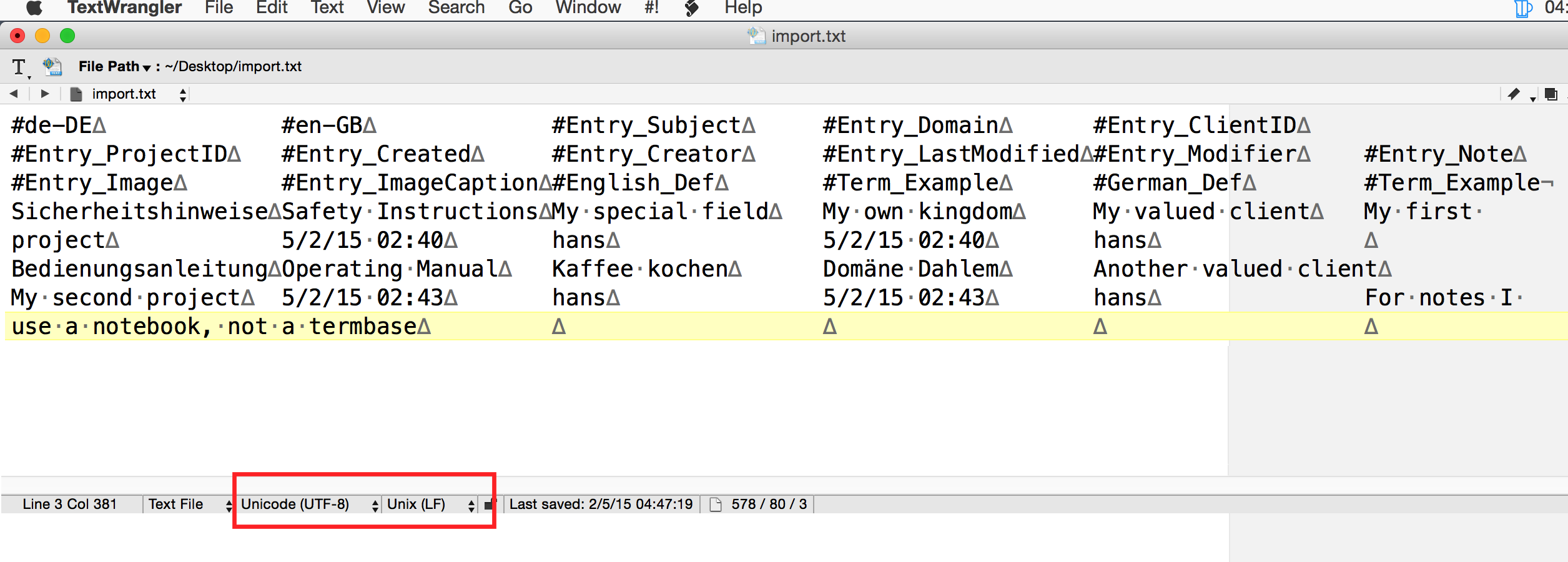Click the document proxy icon in toolbar
Image resolution: width=1568 pixels, height=562 pixels.
pyautogui.click(x=52, y=66)
